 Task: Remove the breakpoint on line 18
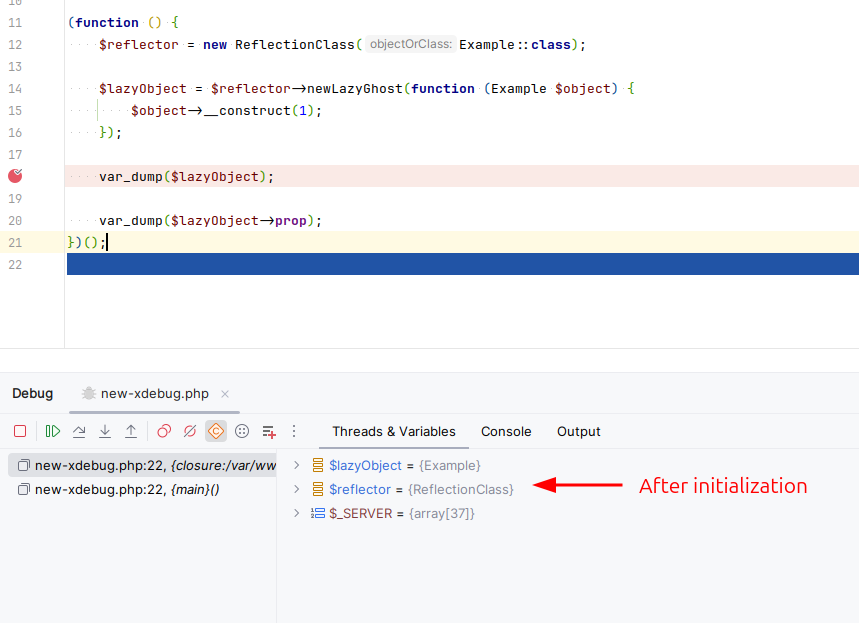coord(15,176)
